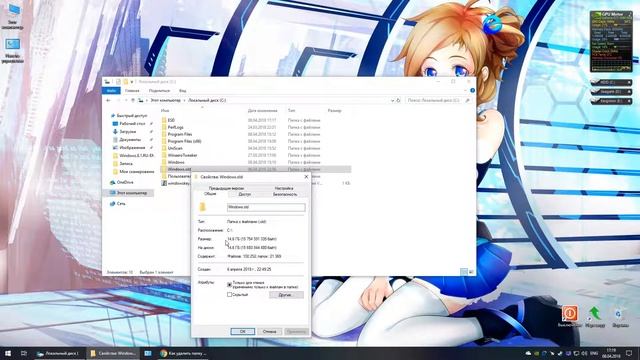The image size is (640, 360).
Task: Switch to large icons view in Explorer
Action: 471,272
